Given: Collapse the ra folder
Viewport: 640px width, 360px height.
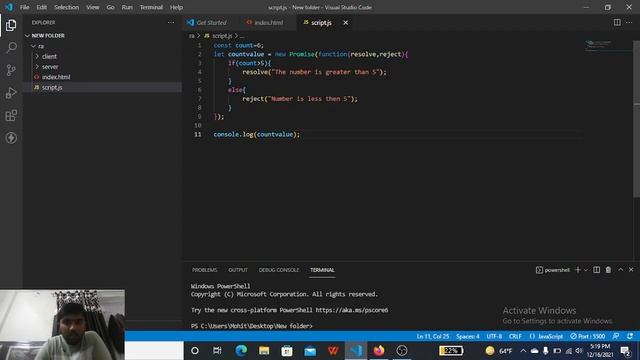Looking at the screenshot, I should pos(102,46).
